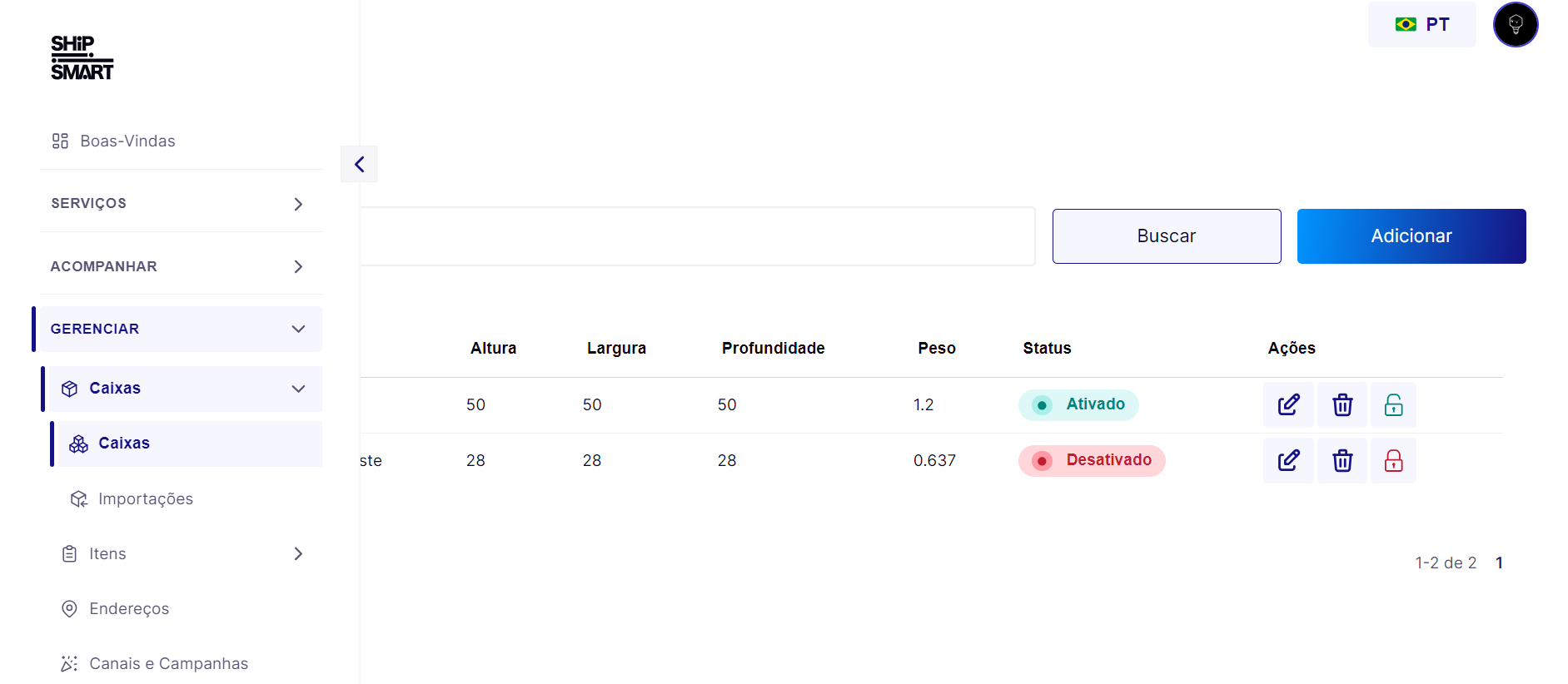1568x684 pixels.
Task: Click the Buscar button
Action: (x=1167, y=236)
